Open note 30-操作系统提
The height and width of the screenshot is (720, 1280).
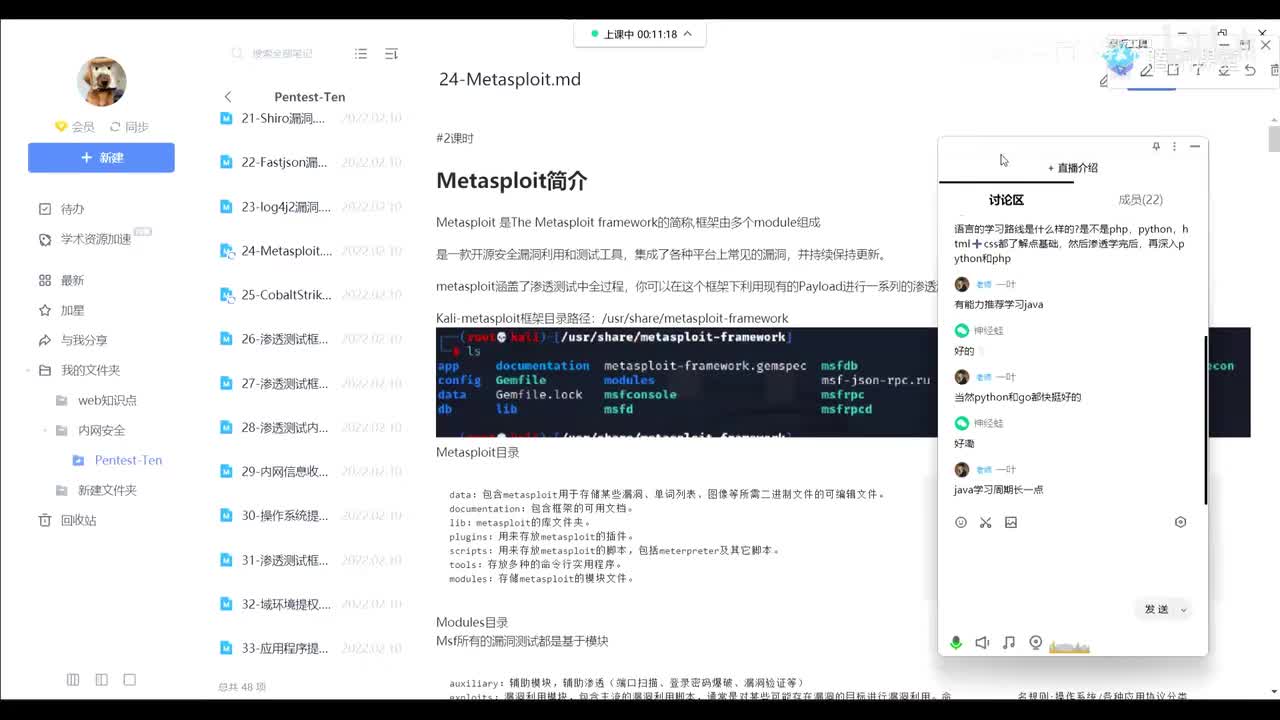(x=310, y=515)
